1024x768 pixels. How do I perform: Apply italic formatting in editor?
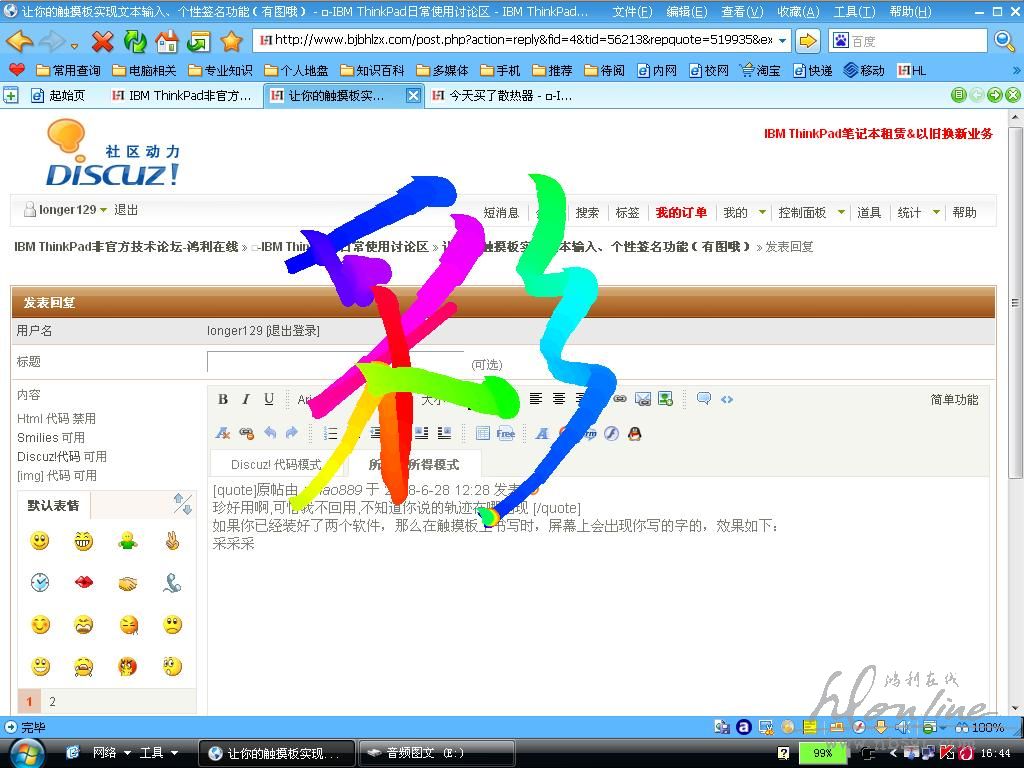246,399
